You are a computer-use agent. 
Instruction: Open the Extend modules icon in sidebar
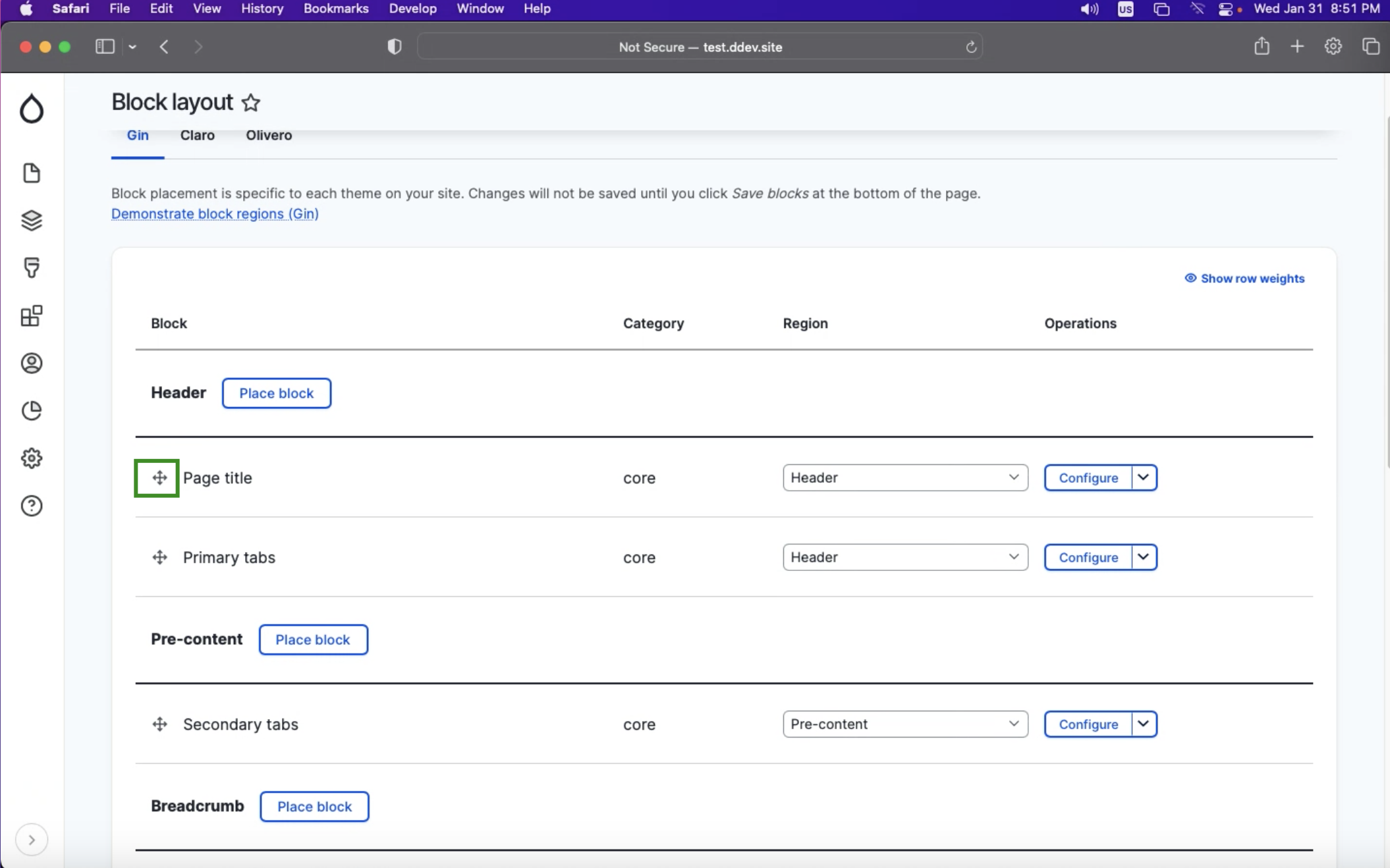(32, 315)
